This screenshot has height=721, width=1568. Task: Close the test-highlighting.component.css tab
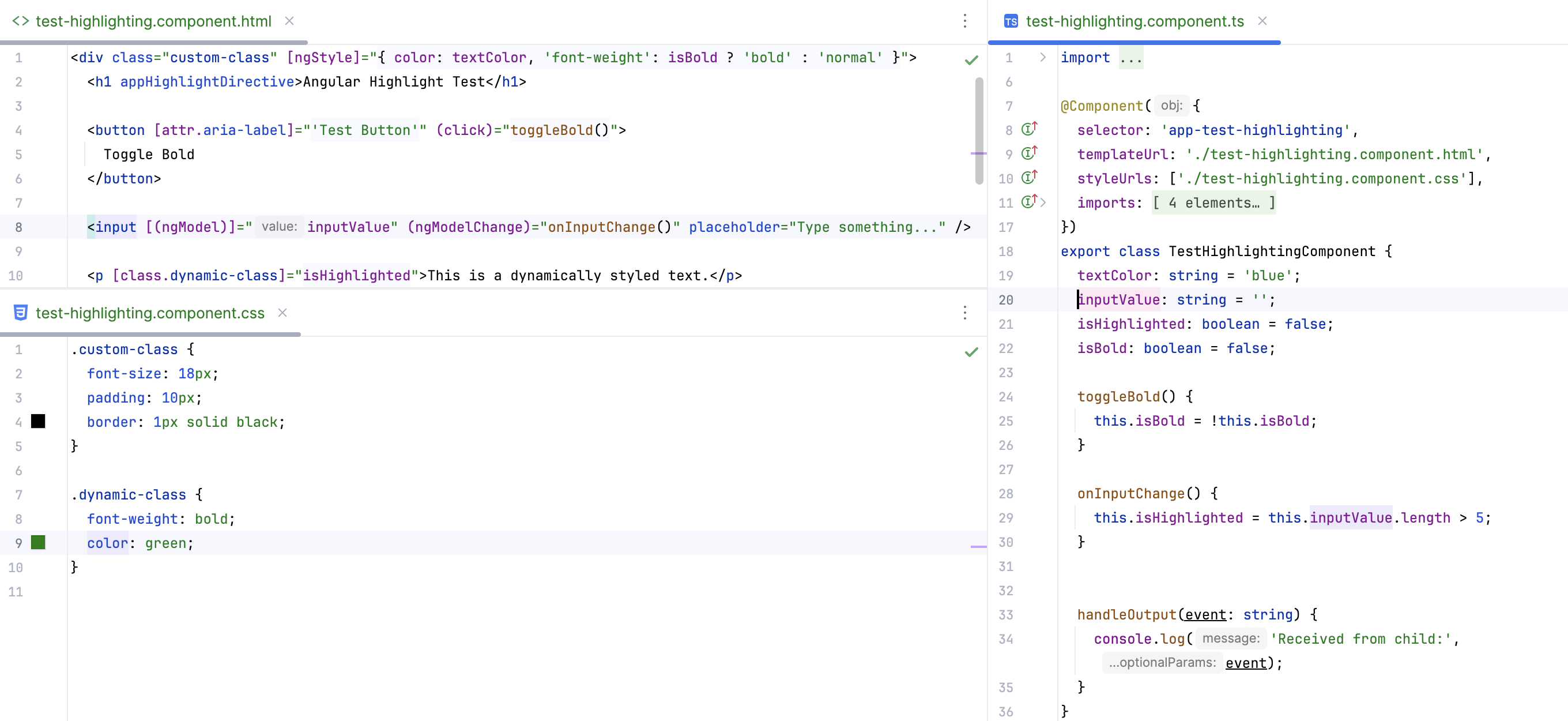click(282, 313)
